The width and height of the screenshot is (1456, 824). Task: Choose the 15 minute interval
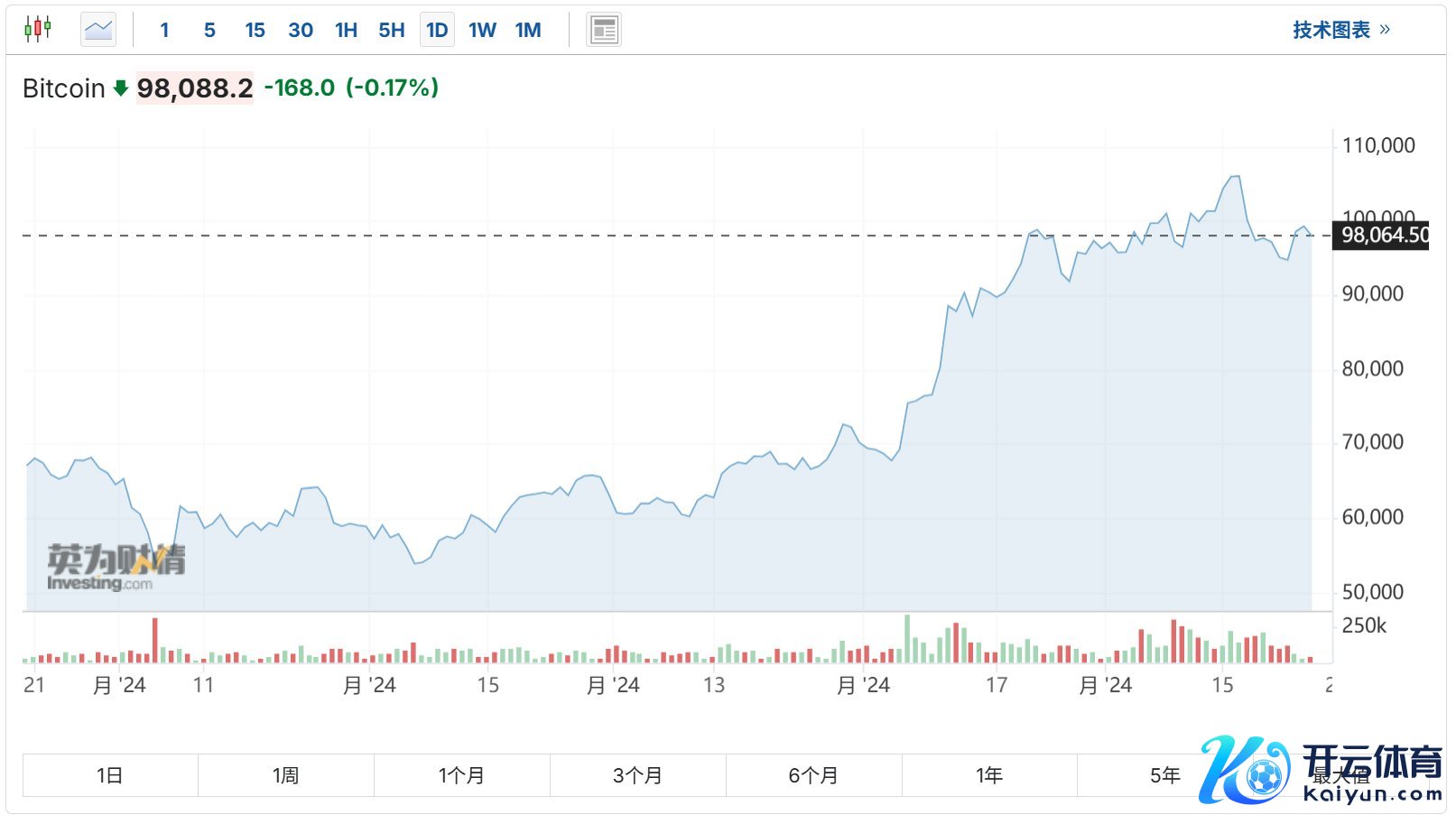coord(255,30)
